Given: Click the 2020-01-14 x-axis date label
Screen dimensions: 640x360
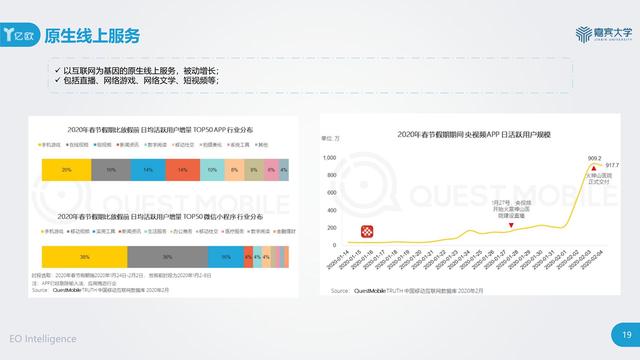Looking at the screenshot, I should tap(338, 260).
